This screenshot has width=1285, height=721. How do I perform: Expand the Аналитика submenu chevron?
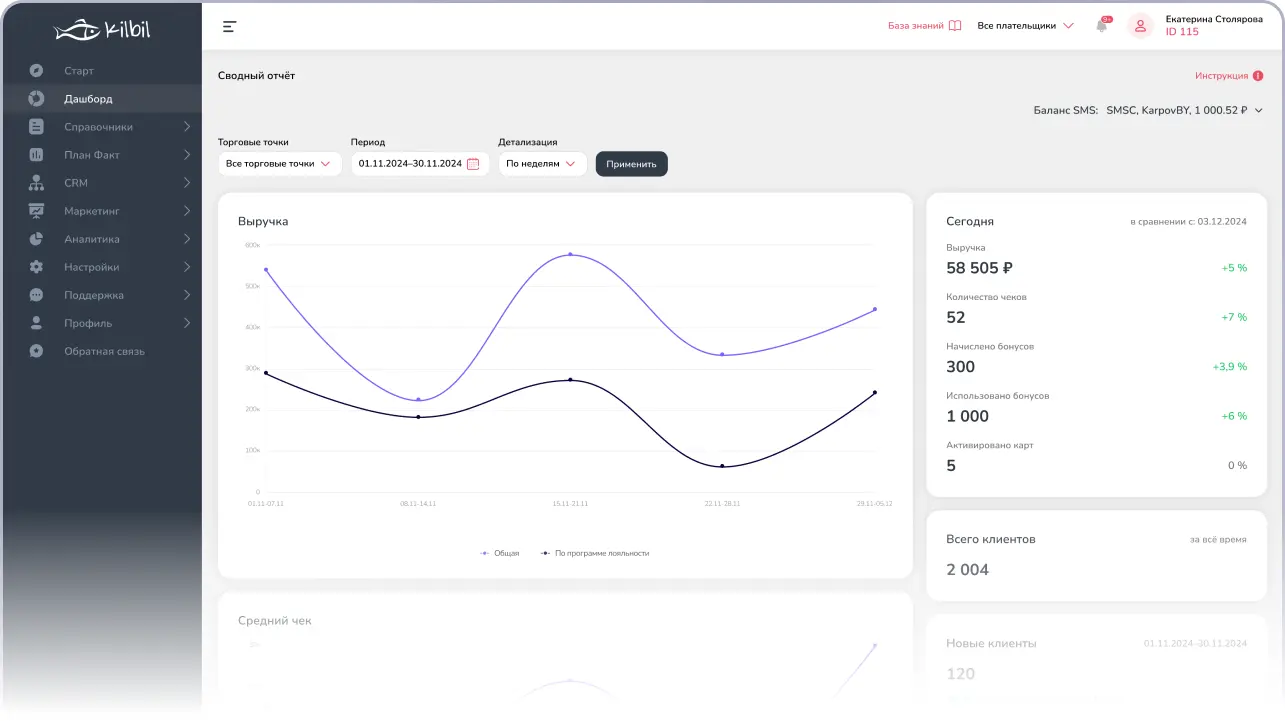[x=187, y=239]
